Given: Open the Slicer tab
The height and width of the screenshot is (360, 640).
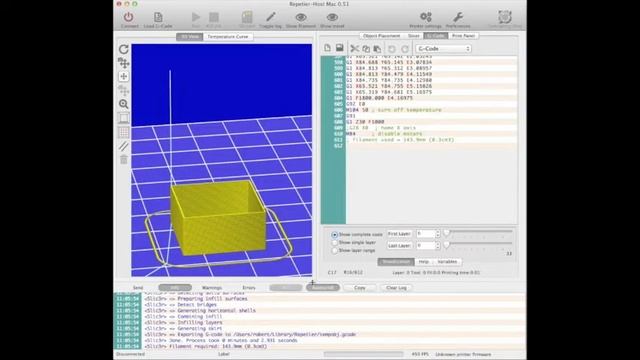Looking at the screenshot, I should (413, 36).
